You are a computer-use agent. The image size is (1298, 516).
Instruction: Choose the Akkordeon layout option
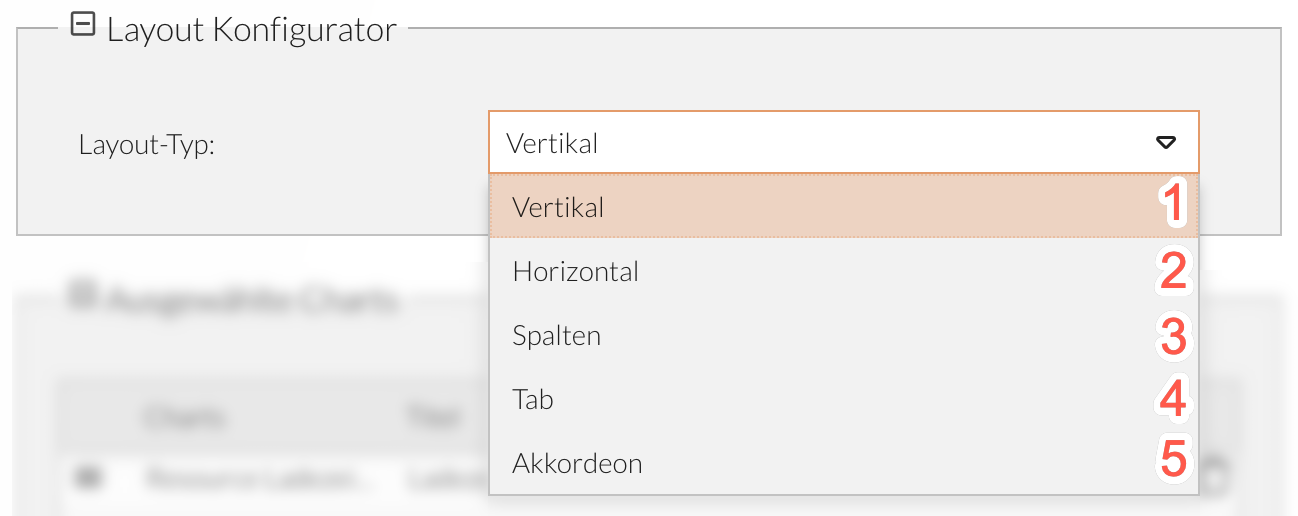point(577,464)
